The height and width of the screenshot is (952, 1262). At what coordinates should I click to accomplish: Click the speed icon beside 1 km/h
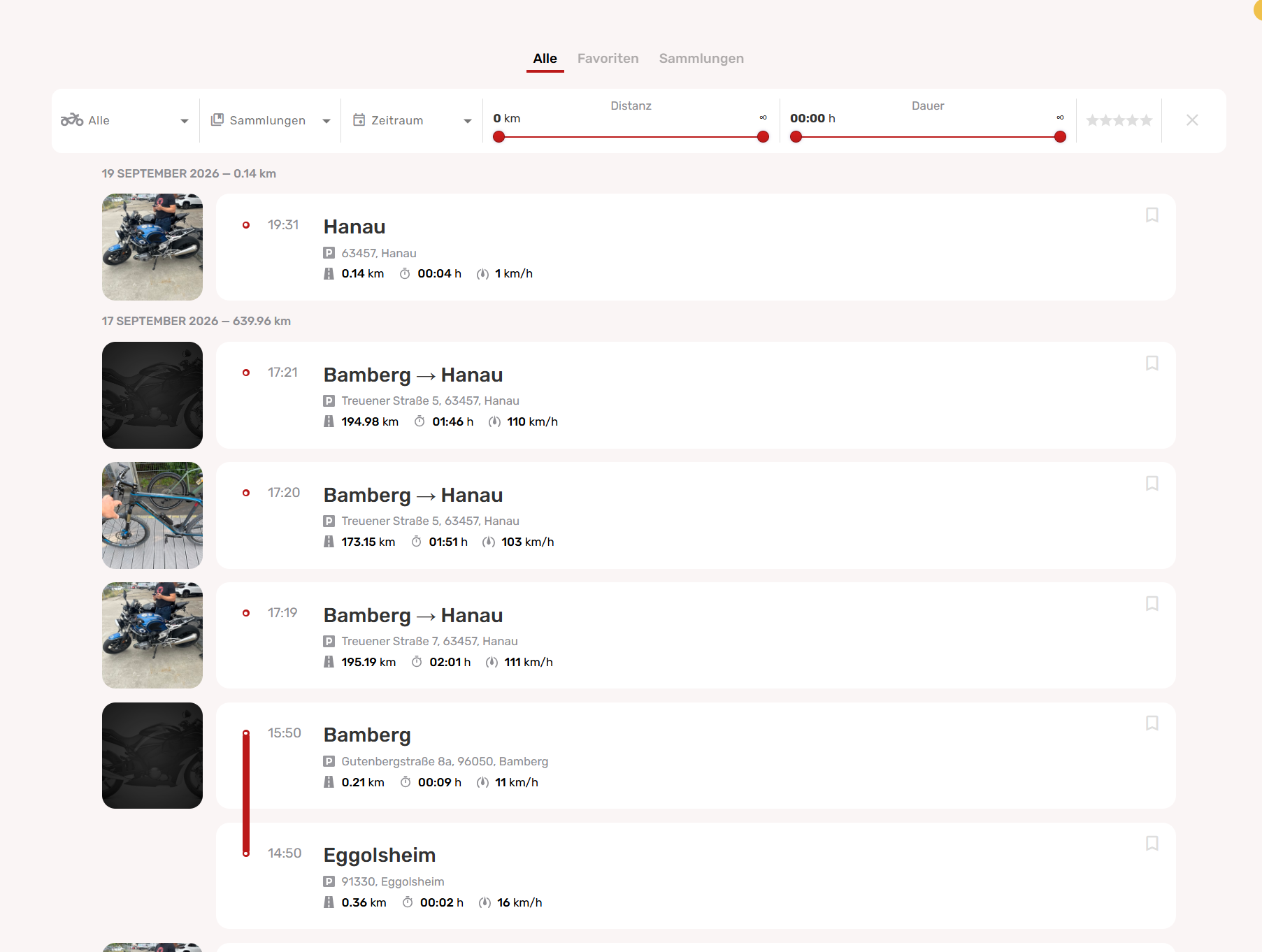(482, 274)
